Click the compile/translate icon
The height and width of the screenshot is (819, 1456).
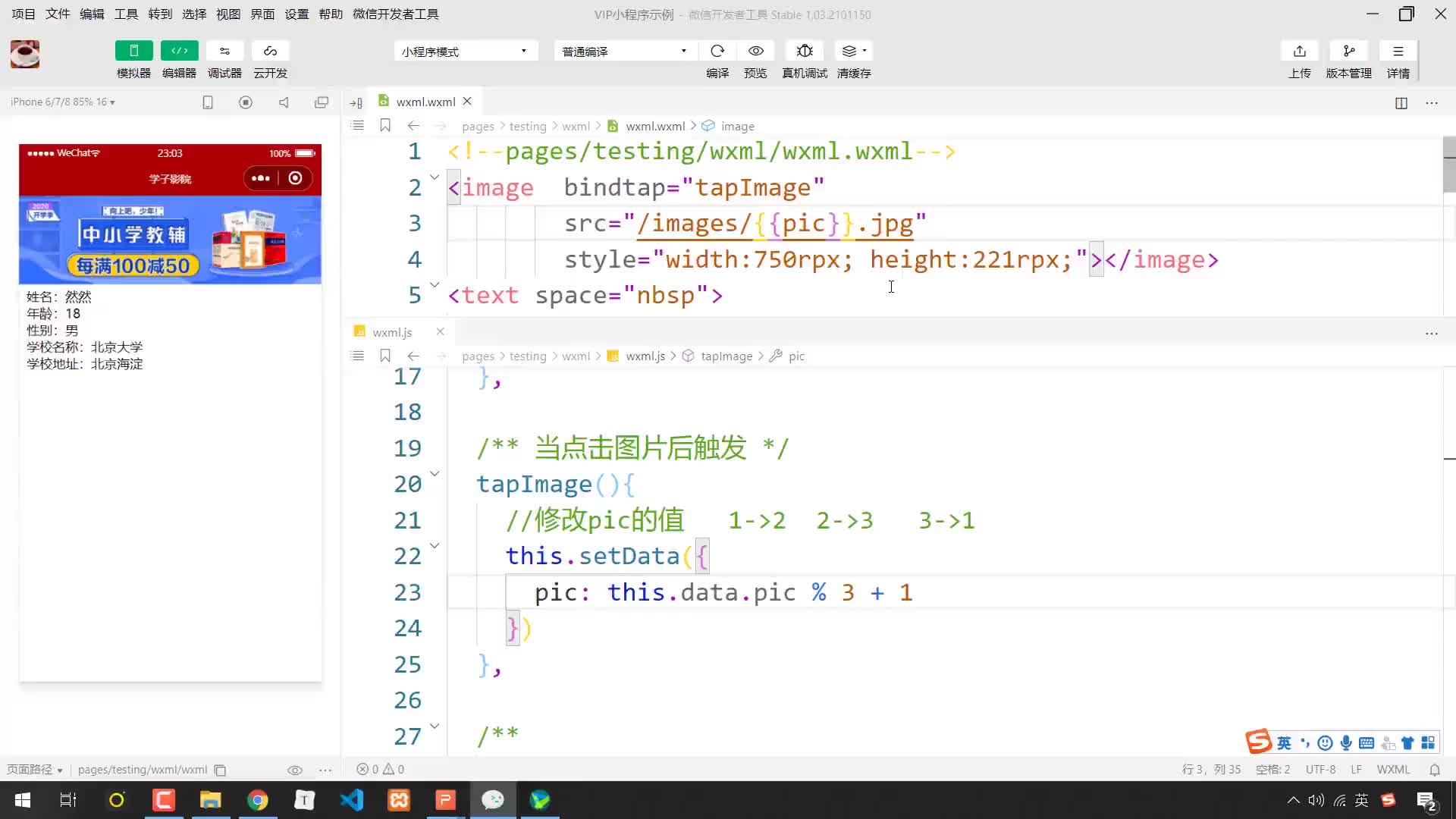click(x=717, y=51)
